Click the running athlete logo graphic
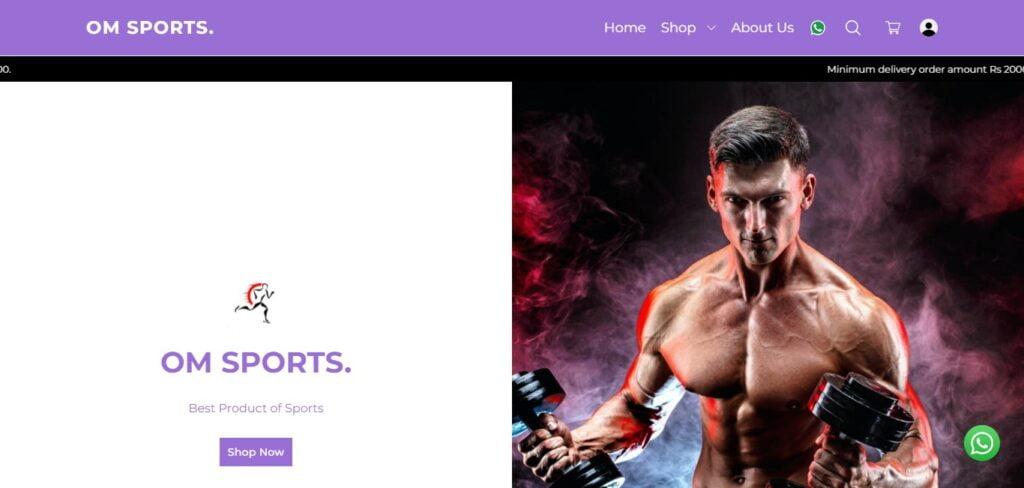The image size is (1024, 488). point(255,302)
